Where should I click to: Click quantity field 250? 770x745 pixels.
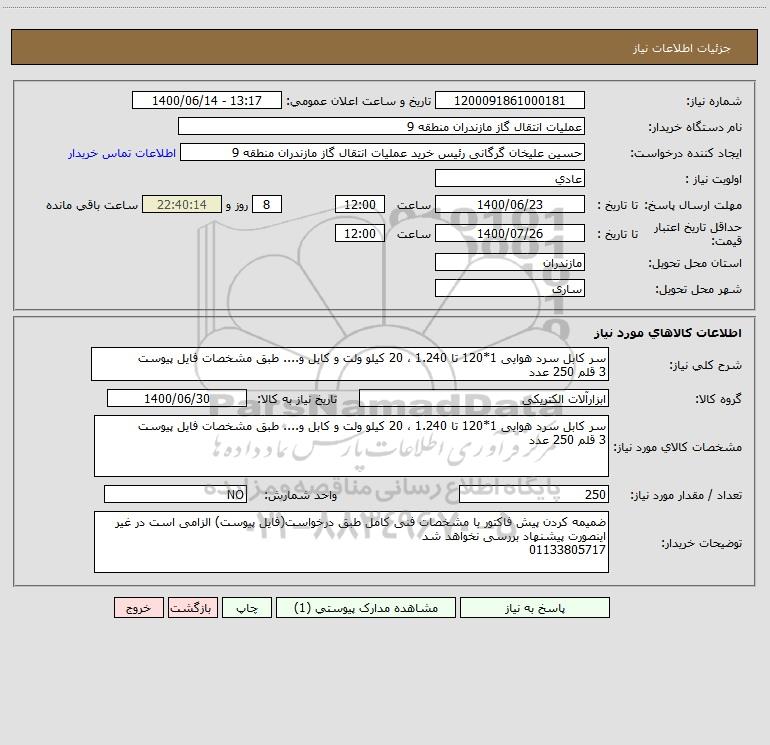[534, 494]
